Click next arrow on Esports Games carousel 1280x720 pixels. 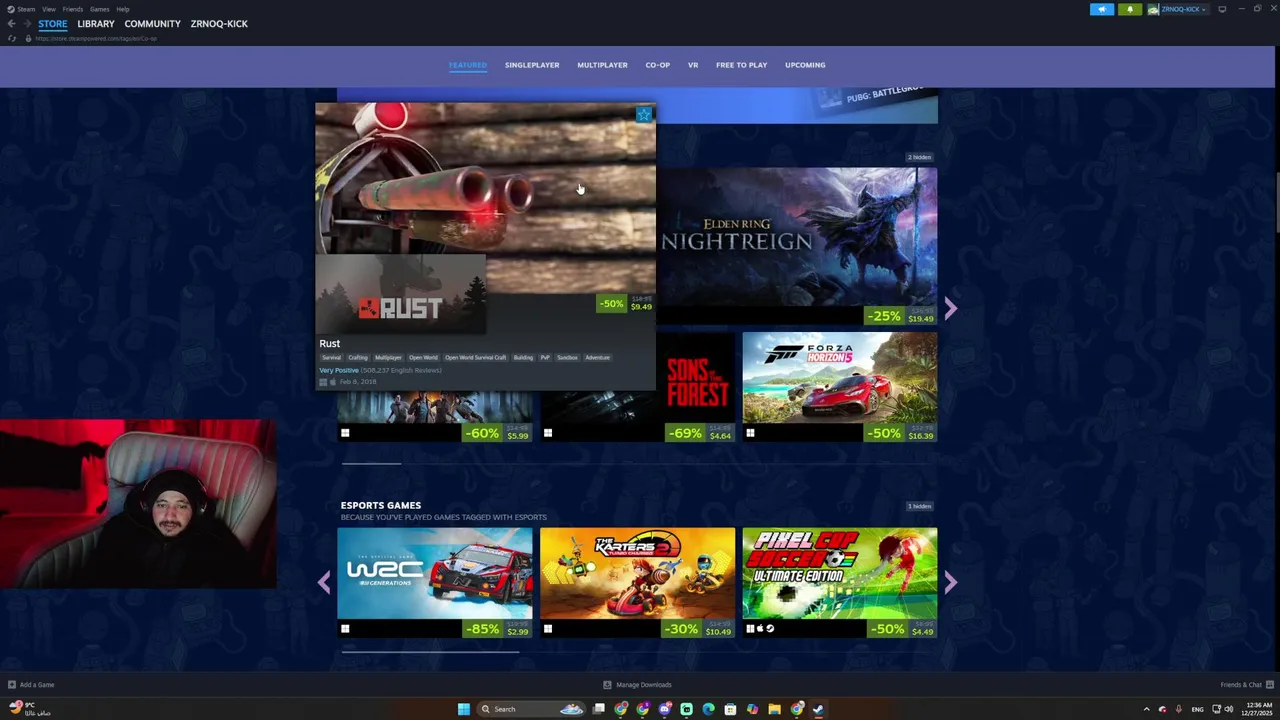tap(951, 582)
